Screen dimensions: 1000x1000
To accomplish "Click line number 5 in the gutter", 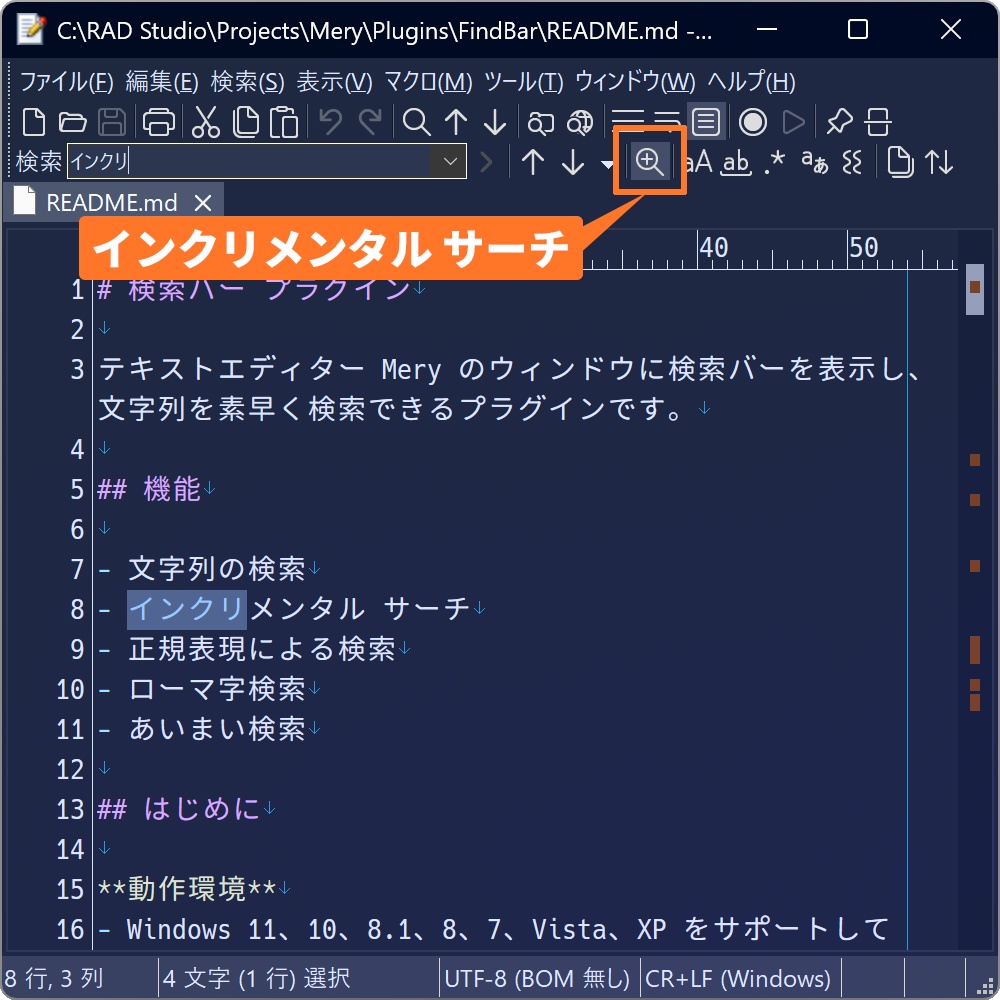I will 77,490.
